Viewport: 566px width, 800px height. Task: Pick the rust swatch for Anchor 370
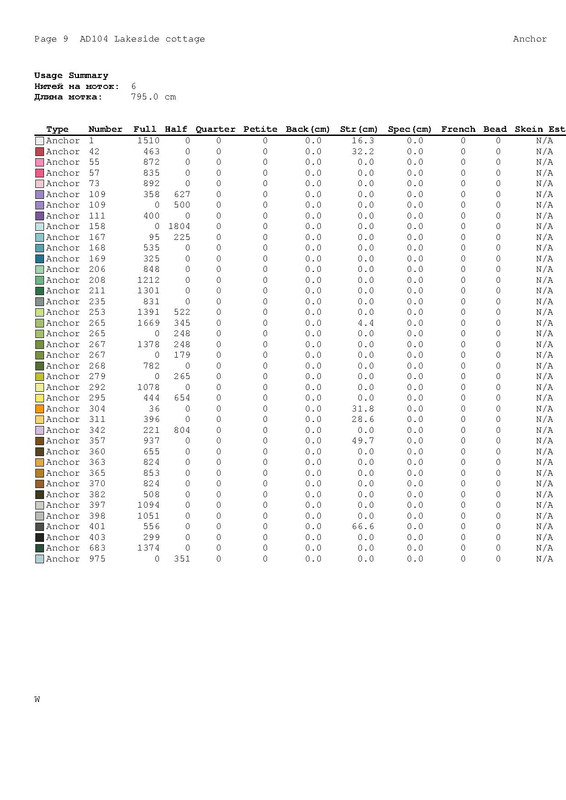coord(39,484)
